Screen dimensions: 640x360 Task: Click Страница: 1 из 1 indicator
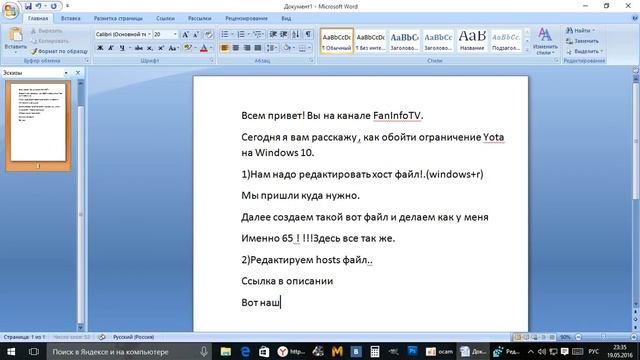(24, 337)
